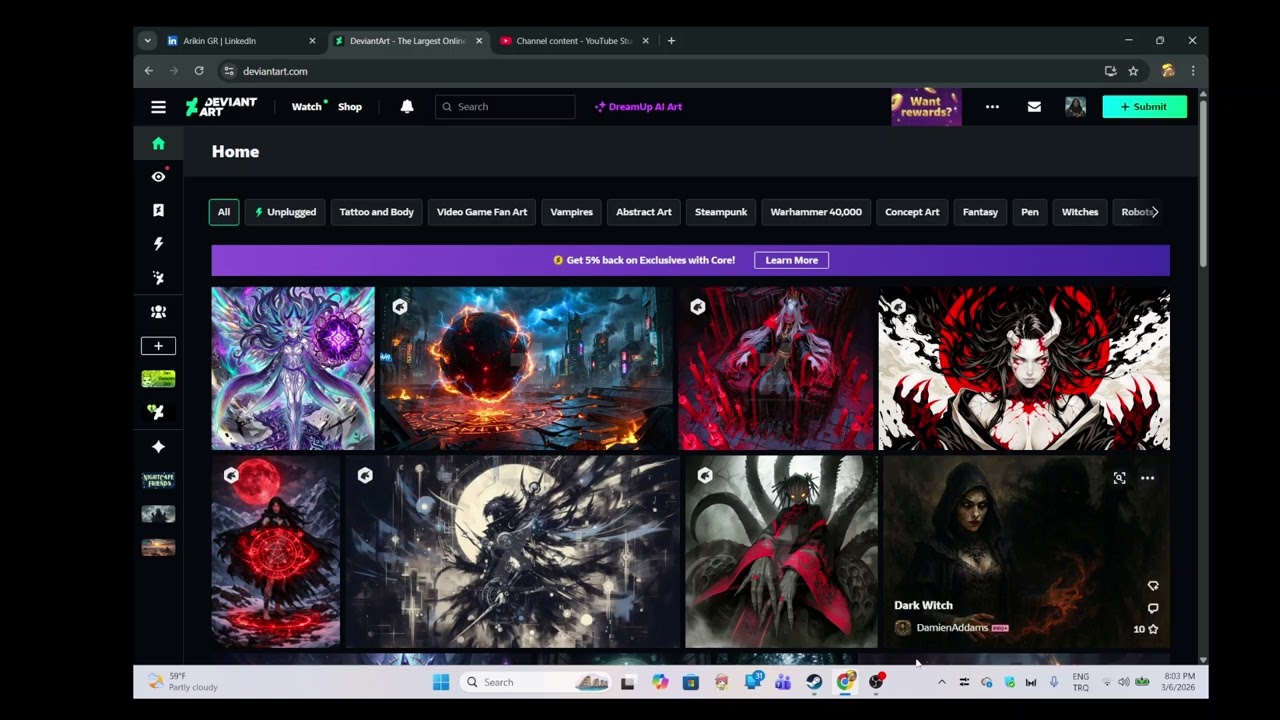Open the lightning bolt sidebar icon

tap(158, 244)
